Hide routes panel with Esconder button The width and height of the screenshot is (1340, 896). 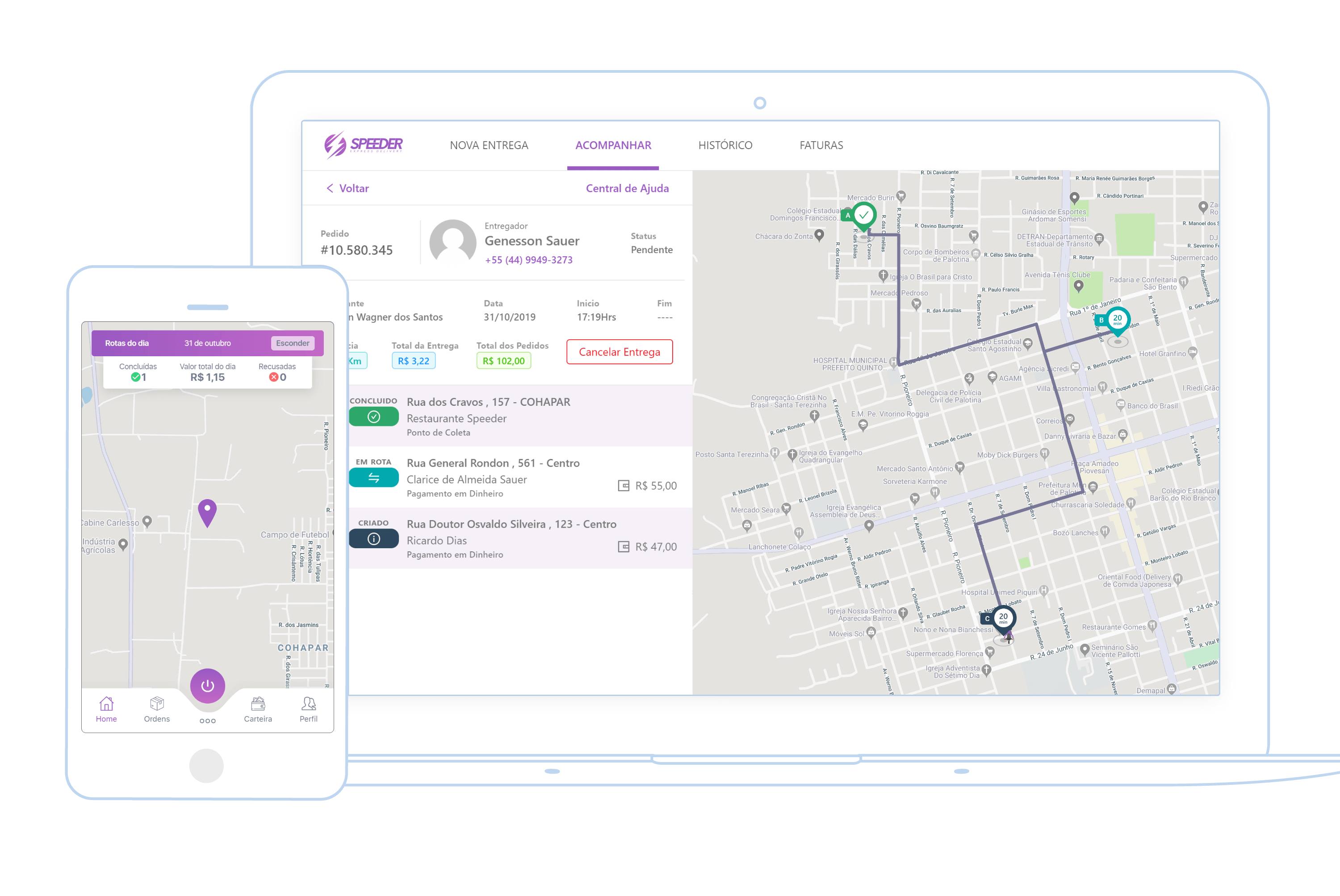(292, 343)
